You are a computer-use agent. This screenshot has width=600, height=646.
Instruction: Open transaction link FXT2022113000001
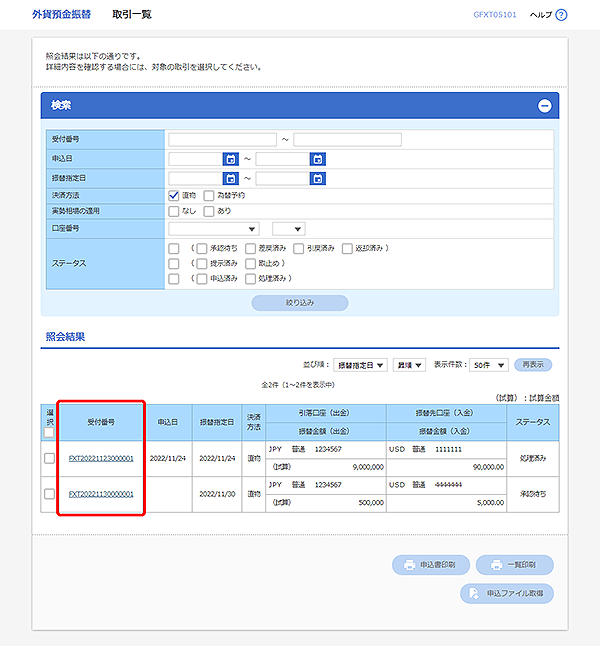[x=101, y=494]
